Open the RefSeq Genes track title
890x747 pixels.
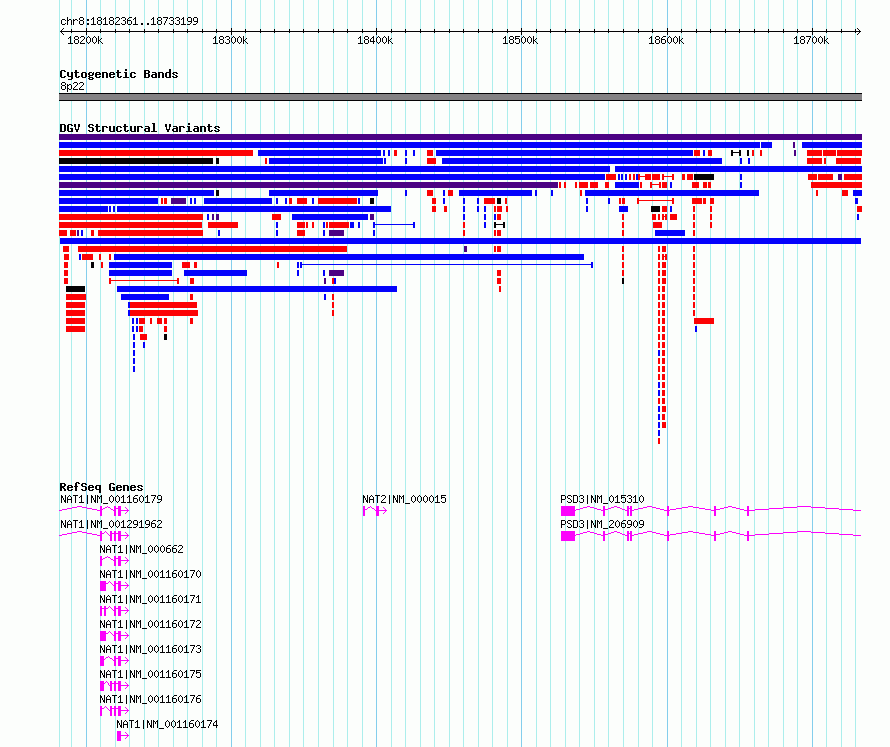pyautogui.click(x=101, y=487)
